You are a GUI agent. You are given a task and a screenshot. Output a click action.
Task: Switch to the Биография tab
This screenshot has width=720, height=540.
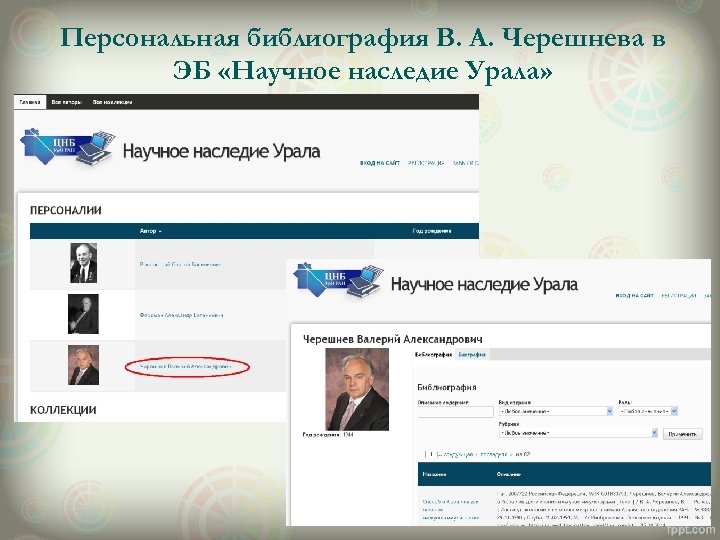tap(472, 354)
